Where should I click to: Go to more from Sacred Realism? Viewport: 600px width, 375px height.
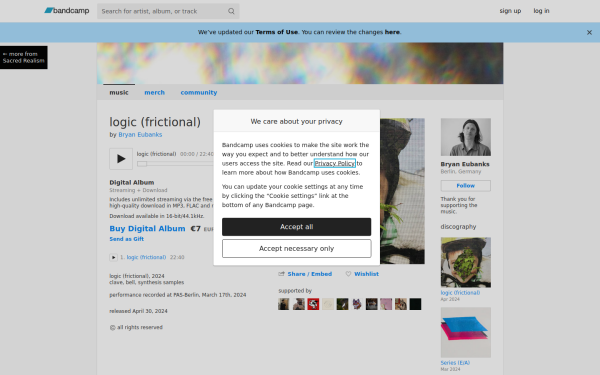tap(24, 57)
